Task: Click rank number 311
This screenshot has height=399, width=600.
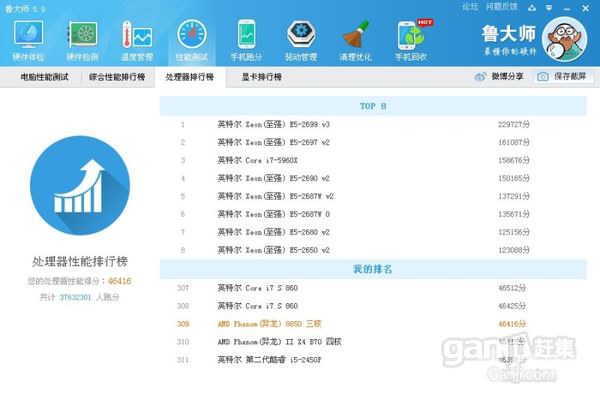Action: 183,360
